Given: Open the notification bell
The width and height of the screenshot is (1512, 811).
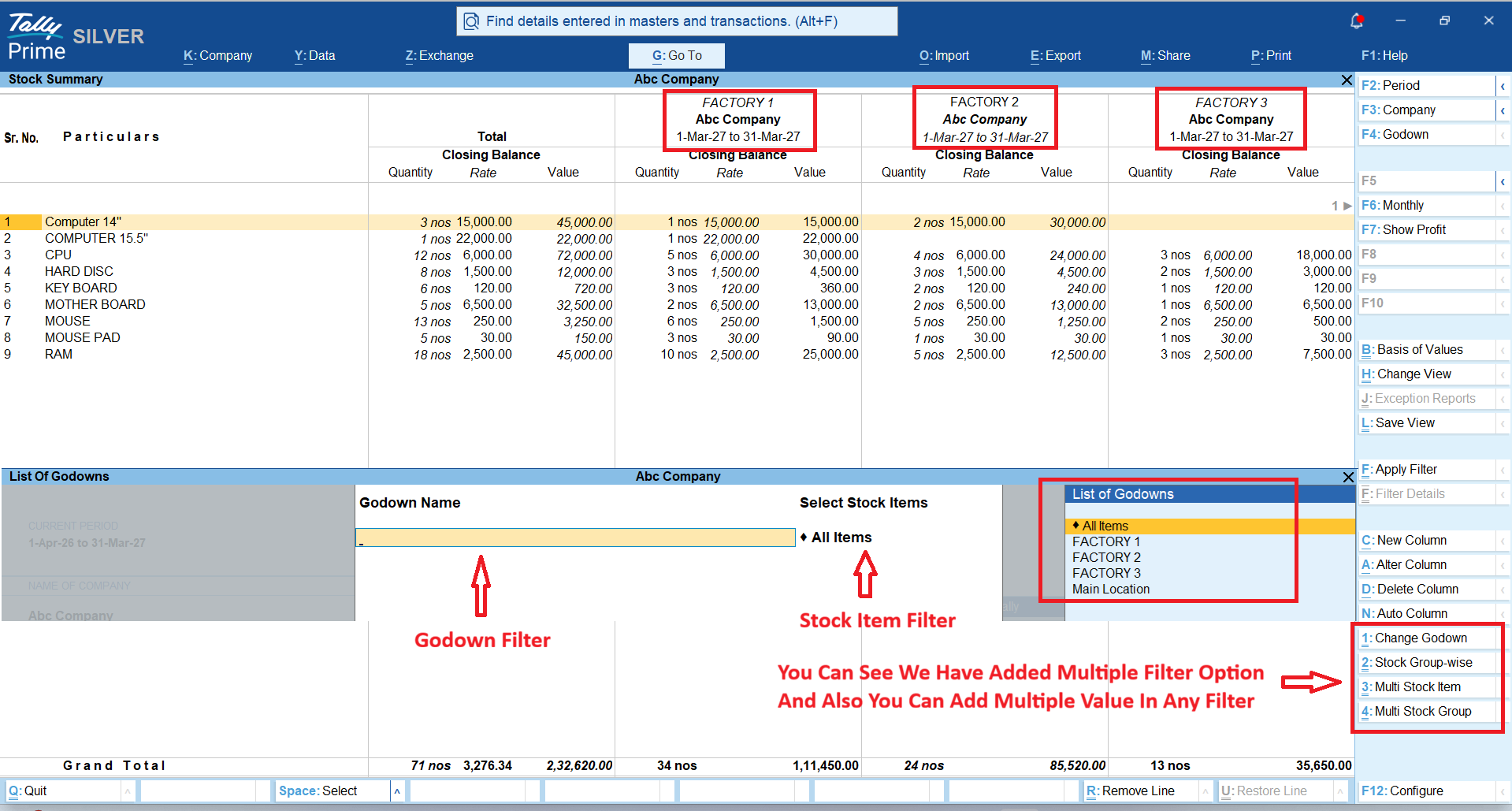Looking at the screenshot, I should pyautogui.click(x=1356, y=21).
